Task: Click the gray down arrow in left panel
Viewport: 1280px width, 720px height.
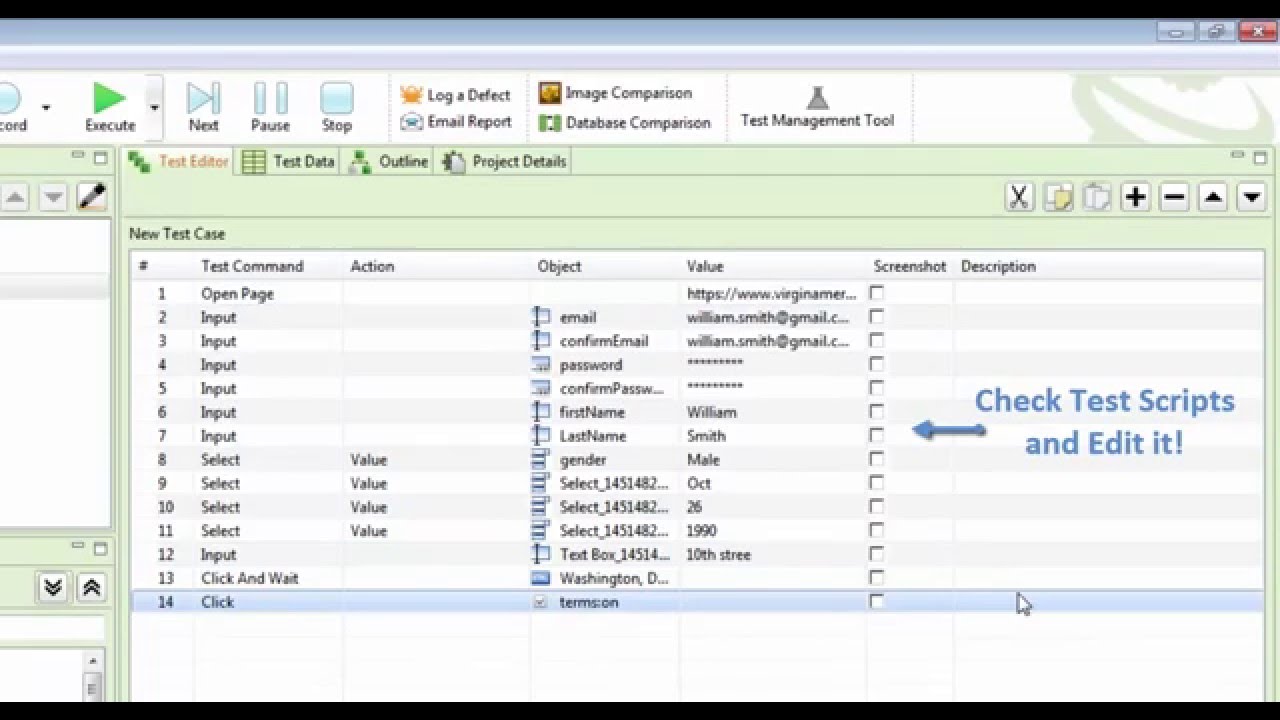Action: (x=54, y=197)
